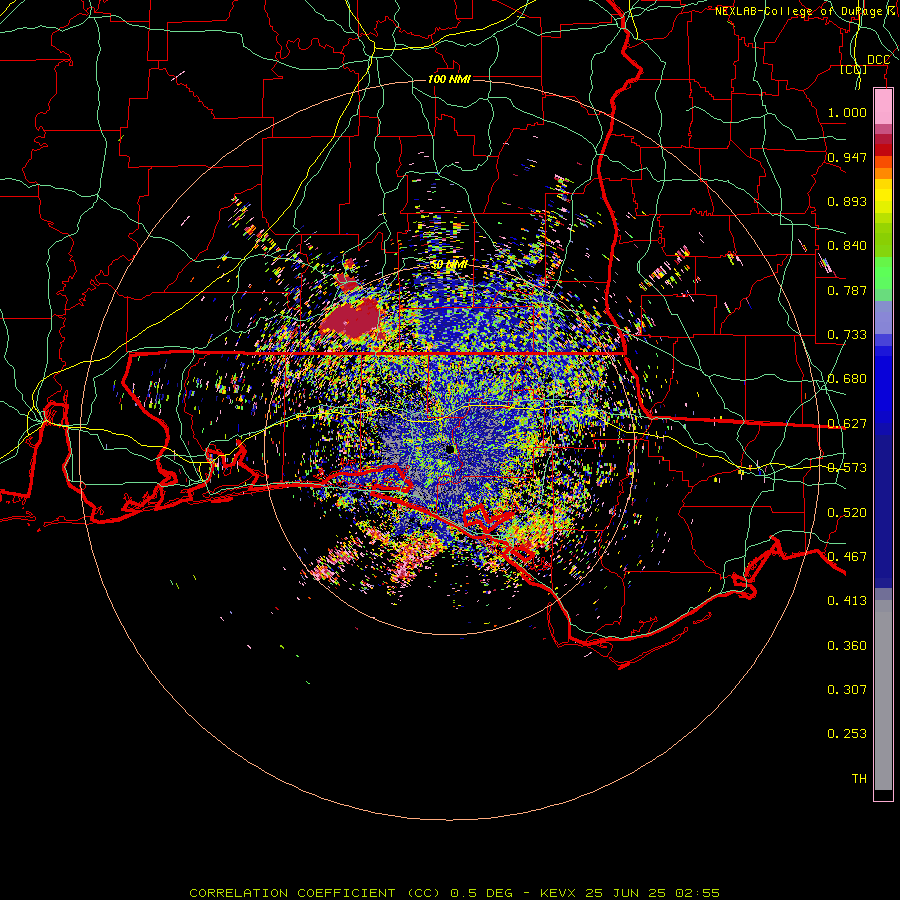Screen dimensions: 900x900
Task: Click the 0.307 legend value
Action: coord(847,690)
